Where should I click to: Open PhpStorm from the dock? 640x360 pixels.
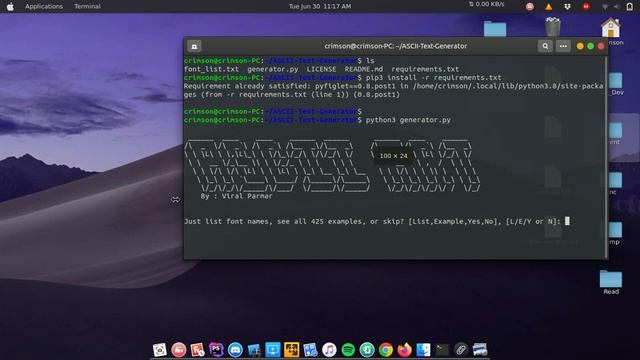[216, 350]
